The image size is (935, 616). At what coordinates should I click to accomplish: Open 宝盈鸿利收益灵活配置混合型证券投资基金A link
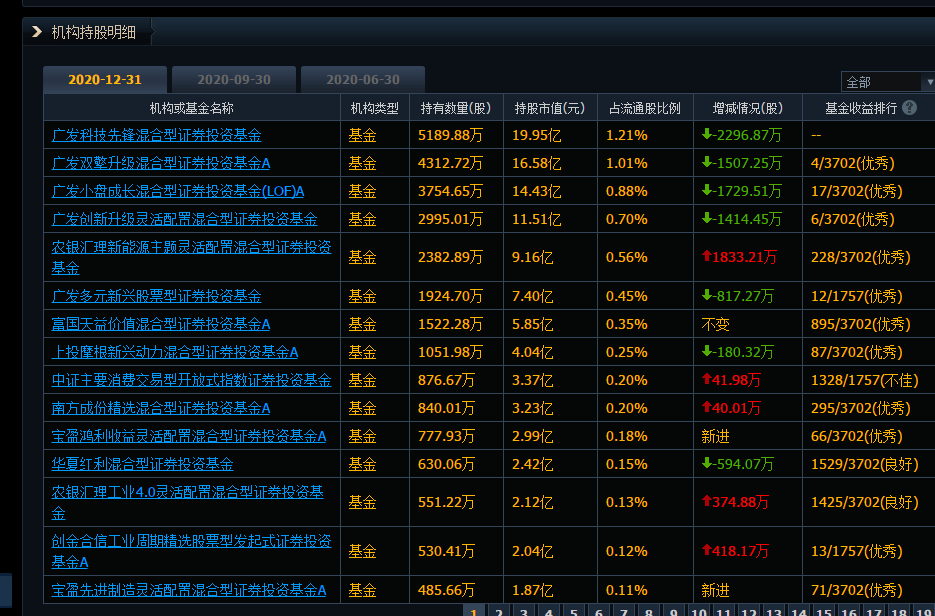point(188,437)
